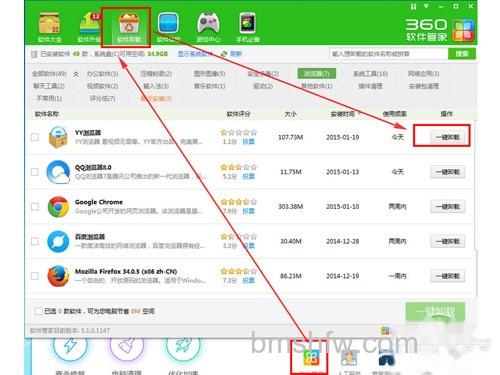This screenshot has width=500, height=375.
Task: Select the 聊天工具(2) category
Action: tap(49, 86)
